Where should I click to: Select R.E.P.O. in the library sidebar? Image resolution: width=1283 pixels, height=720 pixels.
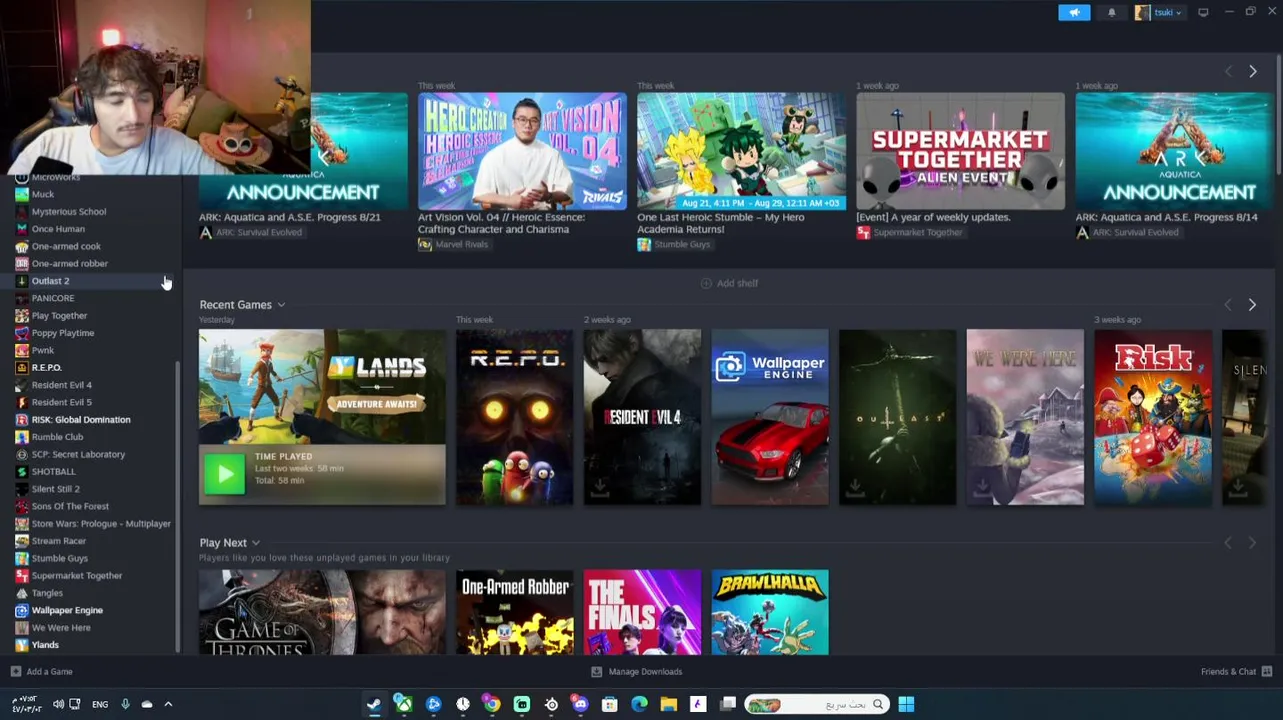tap(46, 367)
